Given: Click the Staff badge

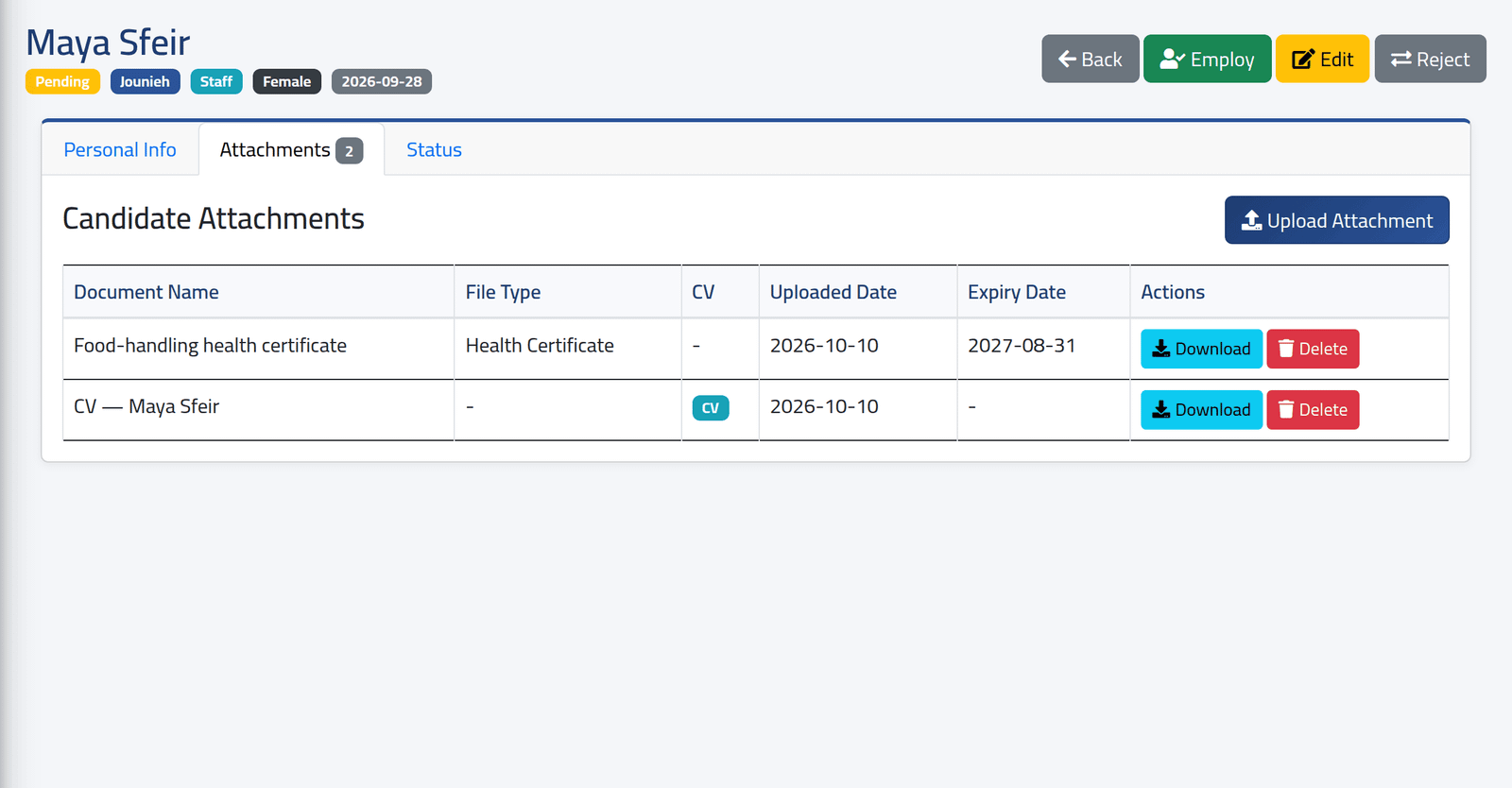Looking at the screenshot, I should pyautogui.click(x=216, y=81).
